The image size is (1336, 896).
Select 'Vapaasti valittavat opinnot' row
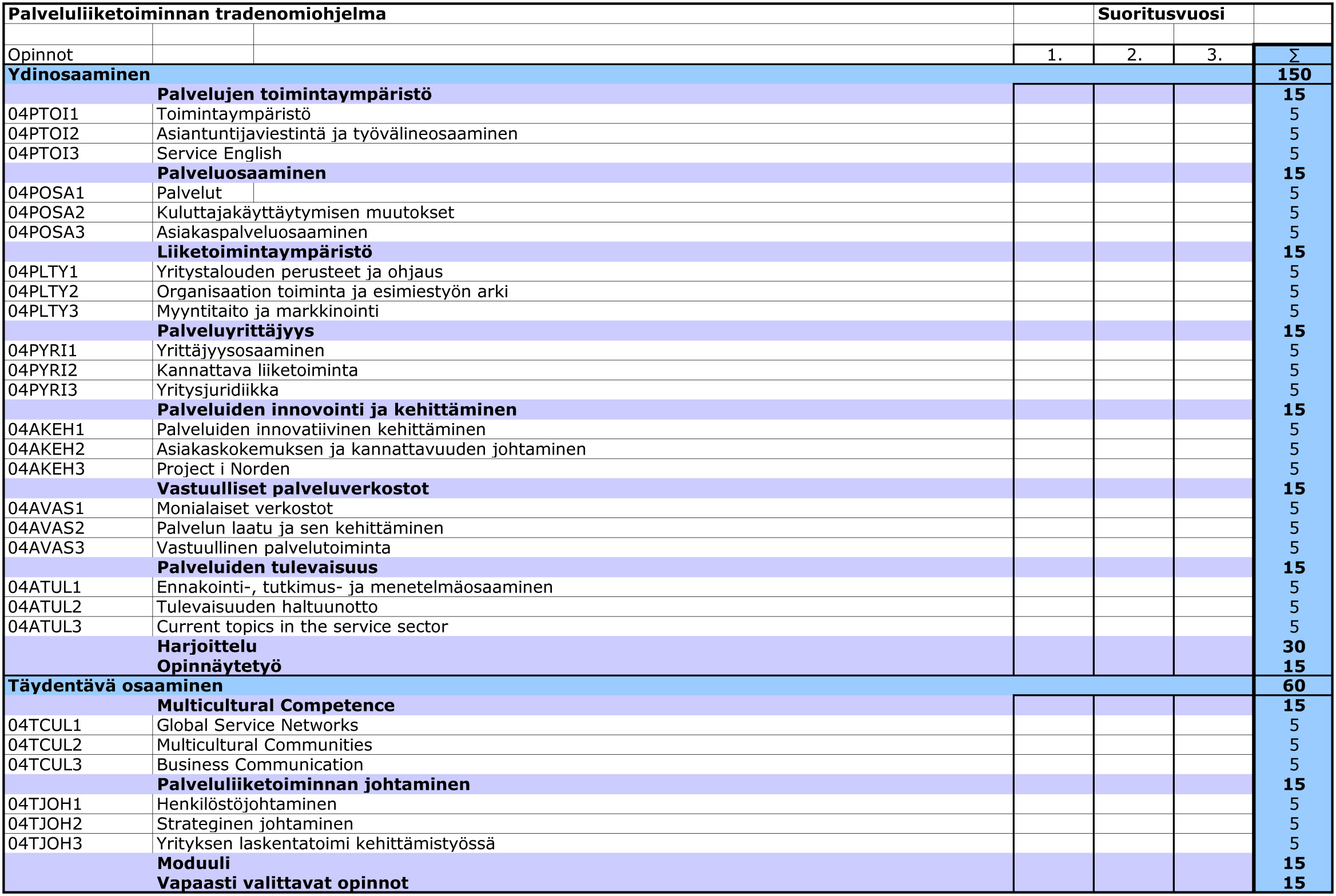click(x=629, y=883)
